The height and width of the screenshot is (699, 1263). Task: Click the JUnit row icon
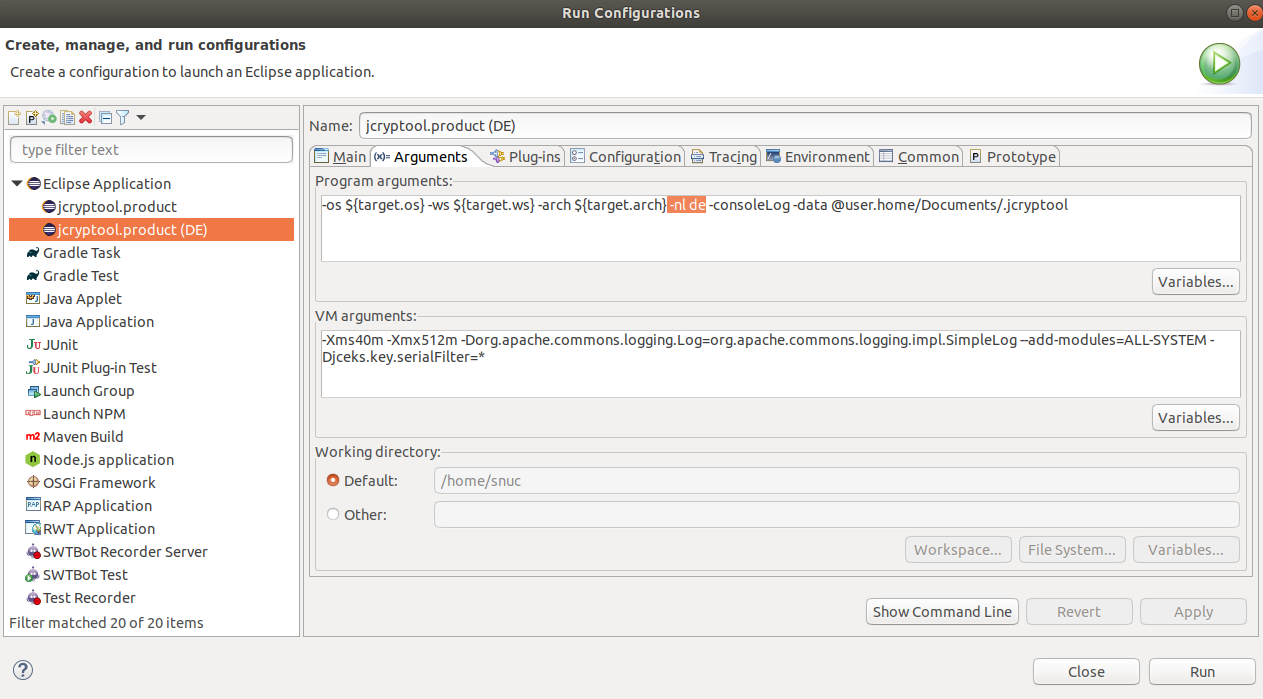pyautogui.click(x=33, y=345)
